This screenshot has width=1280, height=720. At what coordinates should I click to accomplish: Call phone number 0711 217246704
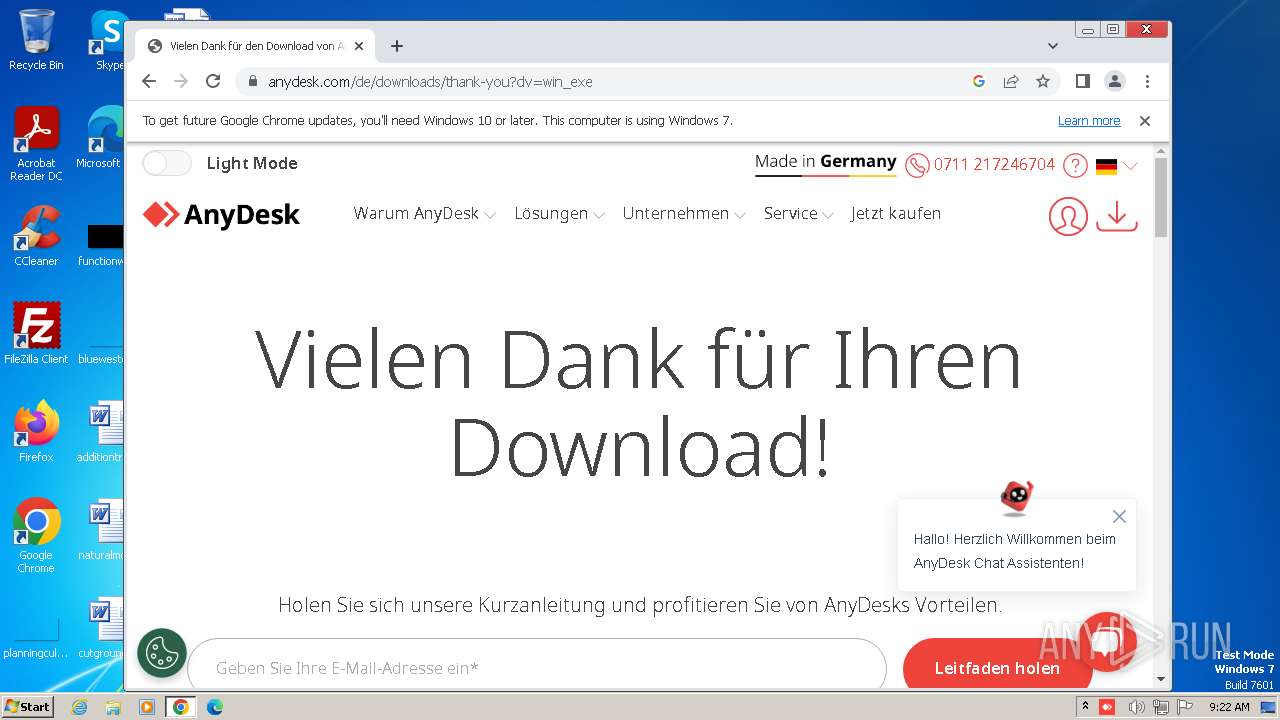click(994, 165)
